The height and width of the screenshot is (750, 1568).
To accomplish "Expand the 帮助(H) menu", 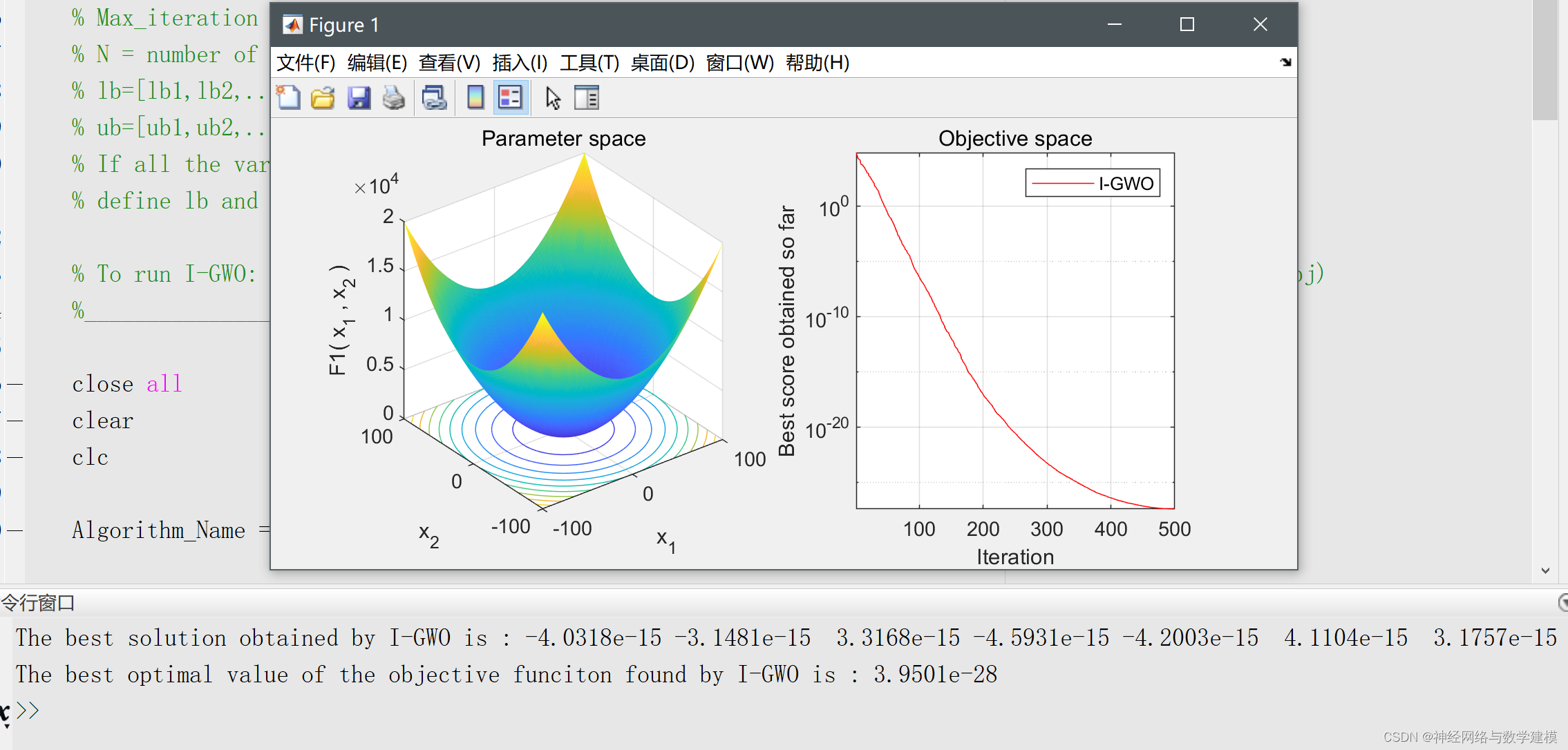I will tap(817, 63).
